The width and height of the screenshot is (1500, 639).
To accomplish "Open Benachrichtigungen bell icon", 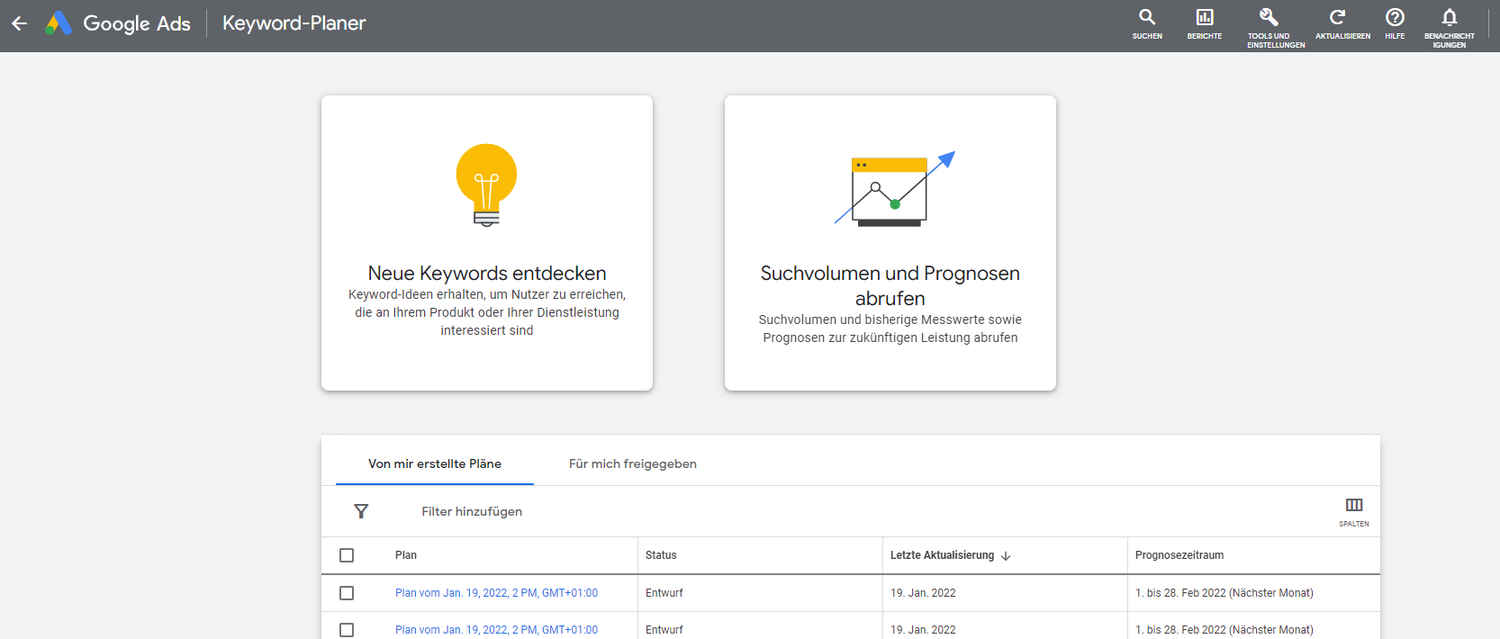I will [1449, 18].
